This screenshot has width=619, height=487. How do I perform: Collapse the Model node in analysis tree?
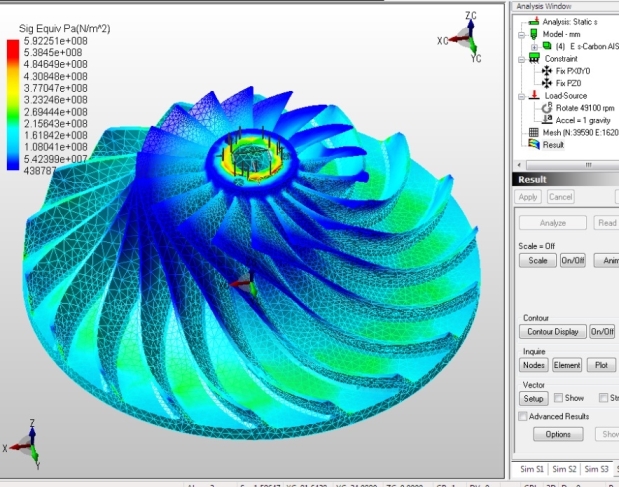pos(521,33)
